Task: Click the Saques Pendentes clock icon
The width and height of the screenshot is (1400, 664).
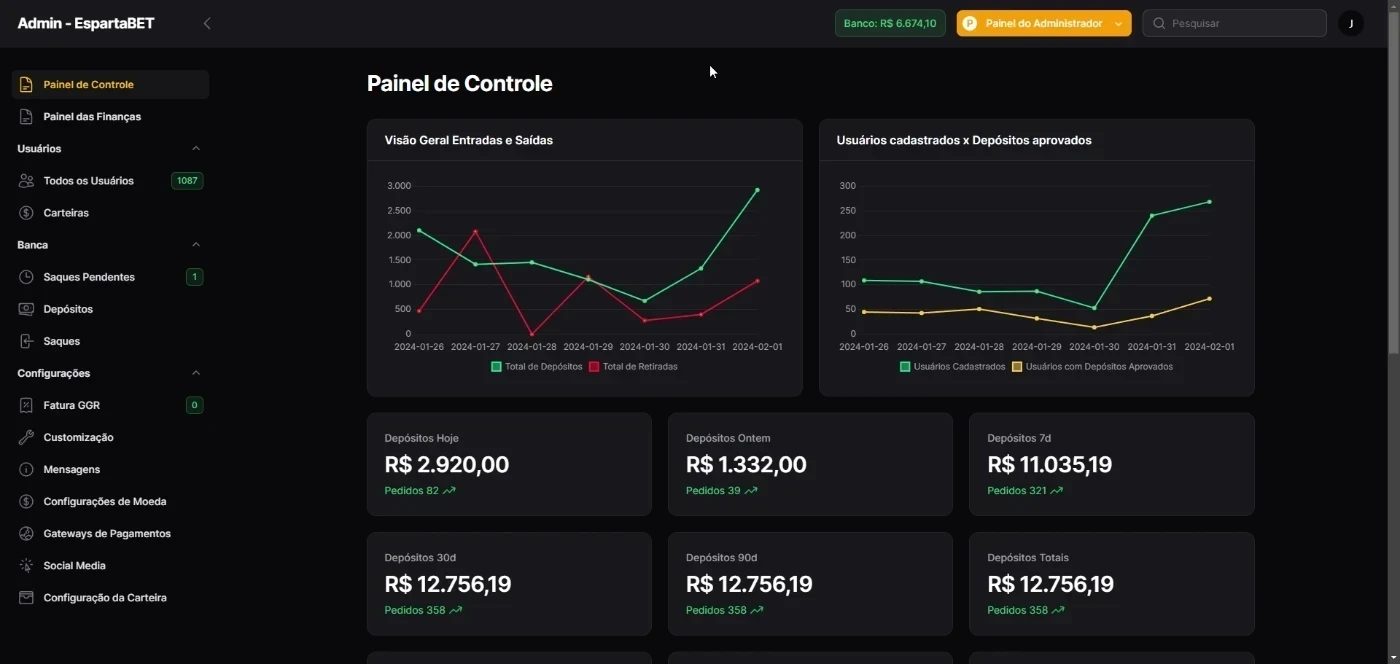Action: tap(26, 277)
